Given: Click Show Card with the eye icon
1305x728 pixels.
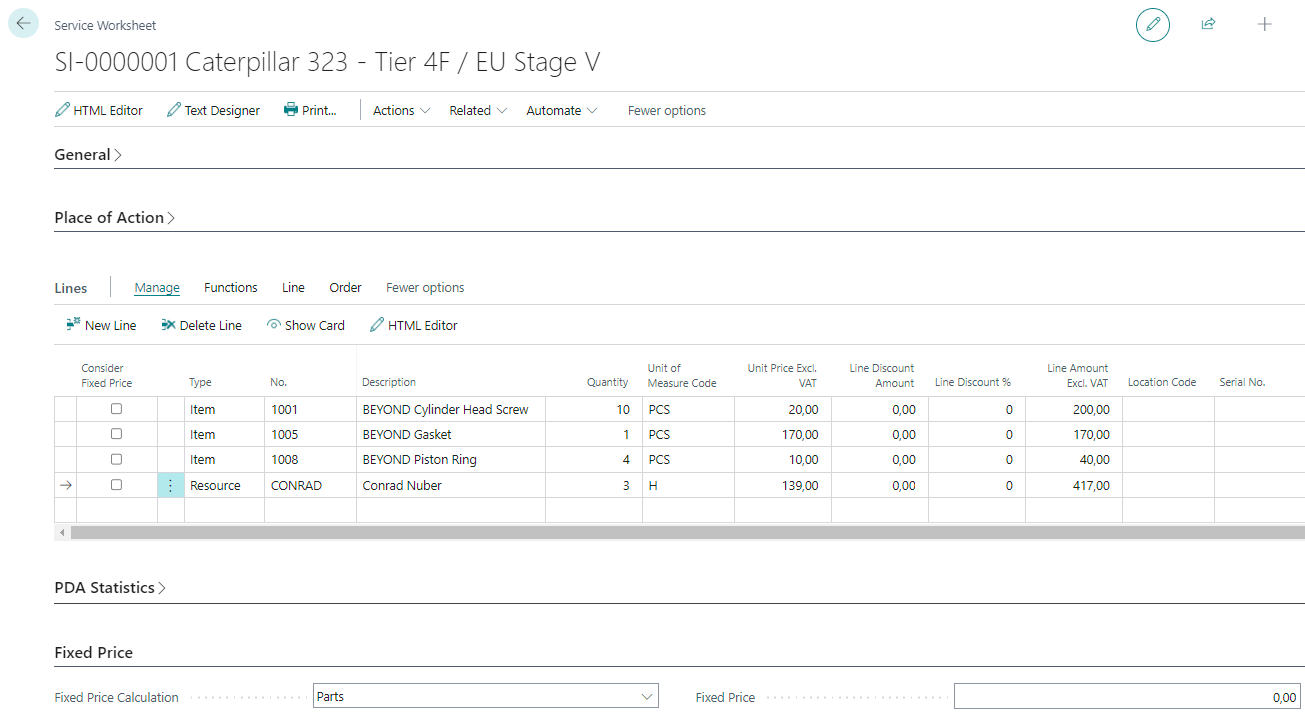Looking at the screenshot, I should click(305, 325).
